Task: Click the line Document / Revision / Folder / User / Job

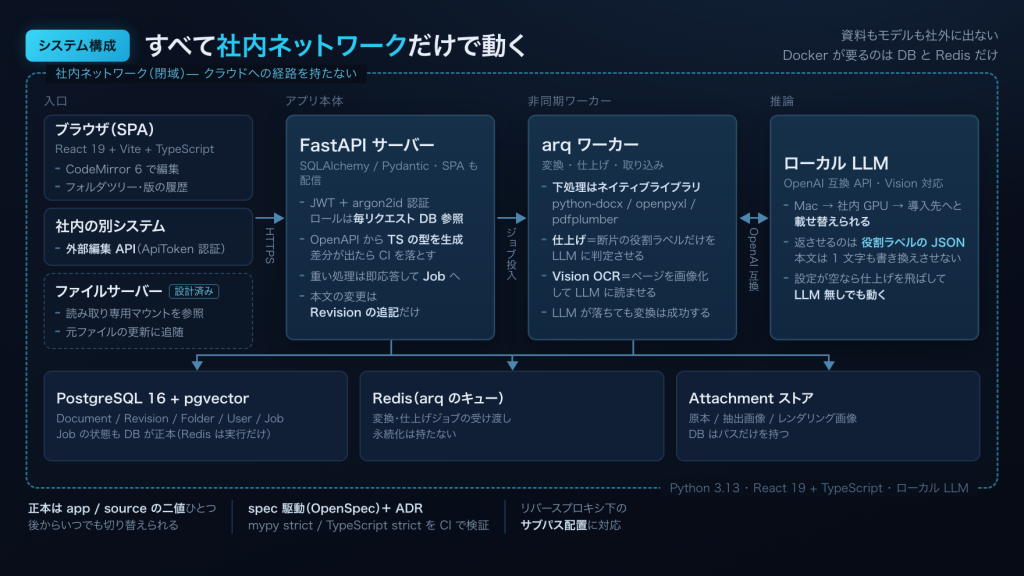Action: (170, 419)
